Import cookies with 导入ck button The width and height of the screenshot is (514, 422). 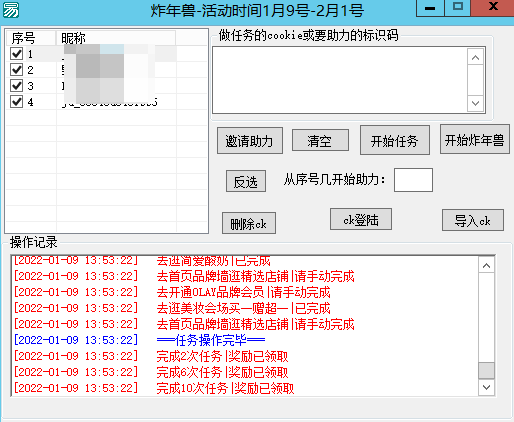pos(473,220)
